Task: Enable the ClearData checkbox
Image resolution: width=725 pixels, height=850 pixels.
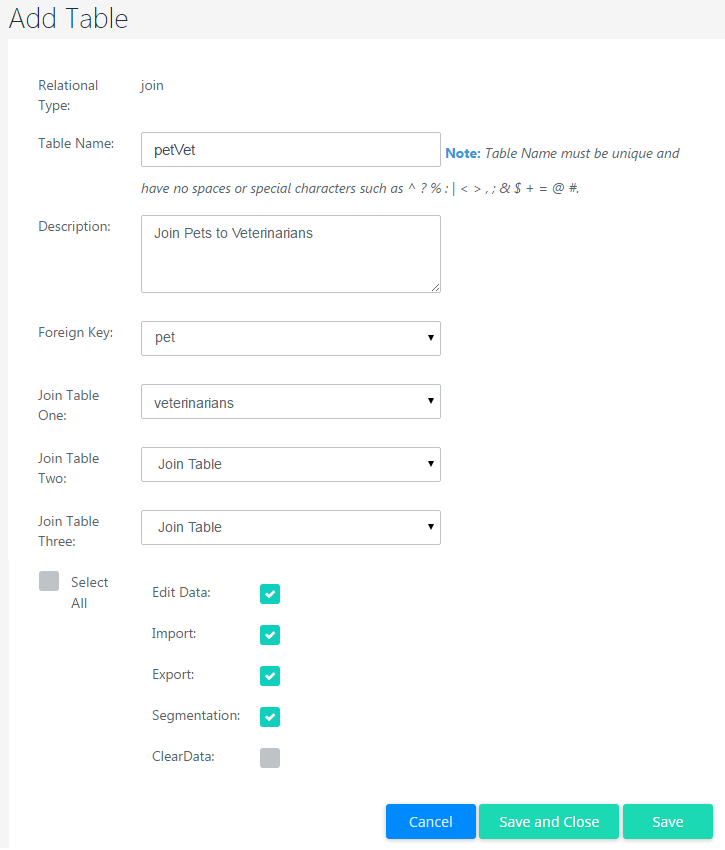Action: coord(270,758)
